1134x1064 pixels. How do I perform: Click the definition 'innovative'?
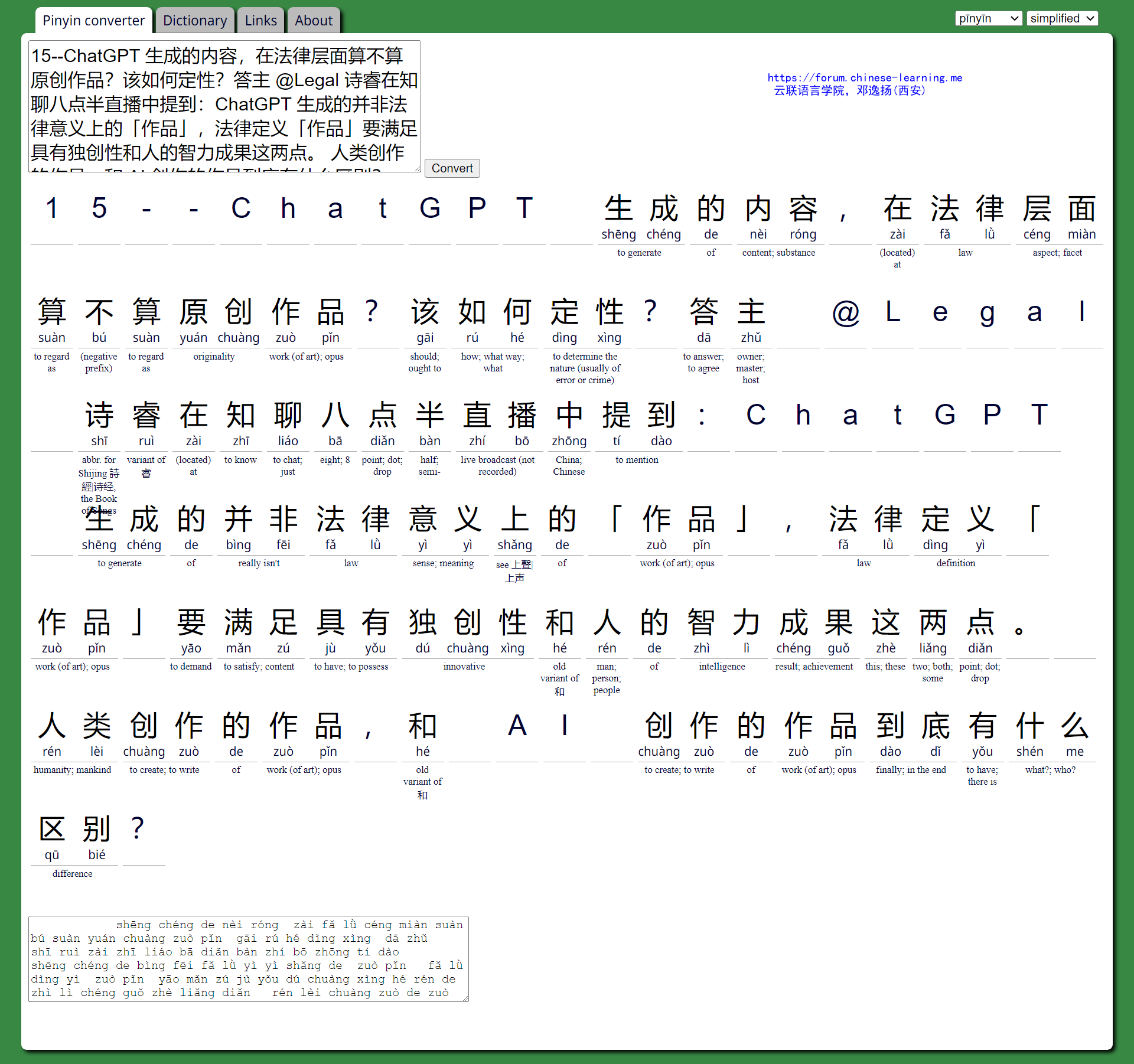(x=464, y=667)
